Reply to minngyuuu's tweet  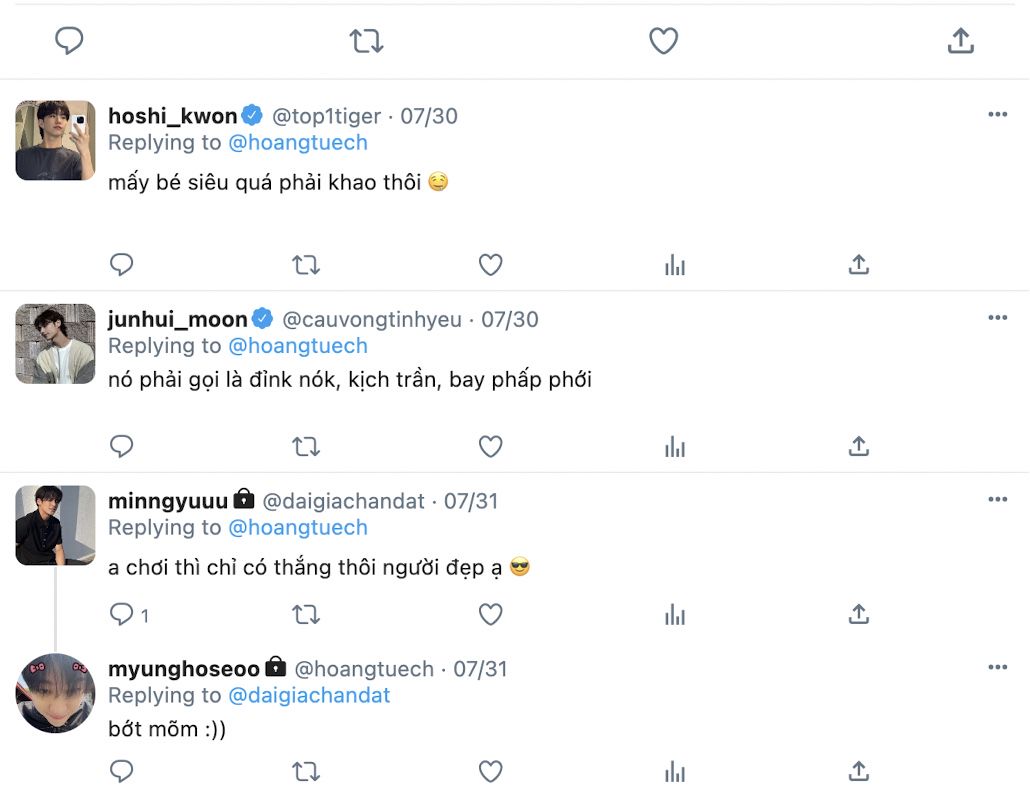tap(122, 614)
